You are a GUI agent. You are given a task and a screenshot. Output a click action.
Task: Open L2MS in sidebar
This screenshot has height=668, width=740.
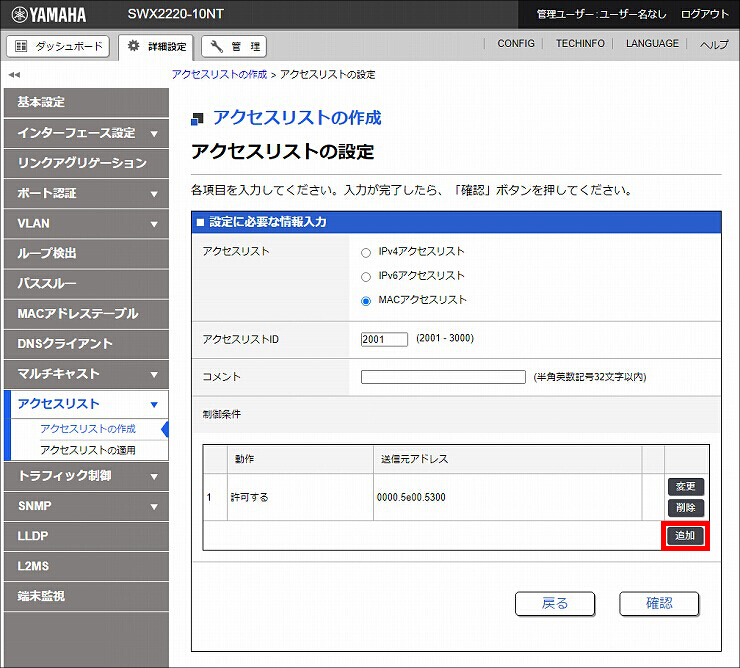pyautogui.click(x=86, y=567)
